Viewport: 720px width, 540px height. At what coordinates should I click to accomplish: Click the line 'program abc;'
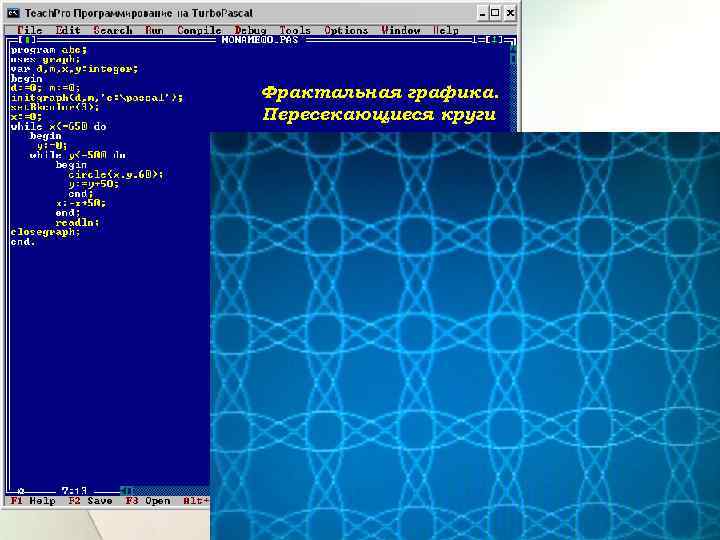(49, 50)
